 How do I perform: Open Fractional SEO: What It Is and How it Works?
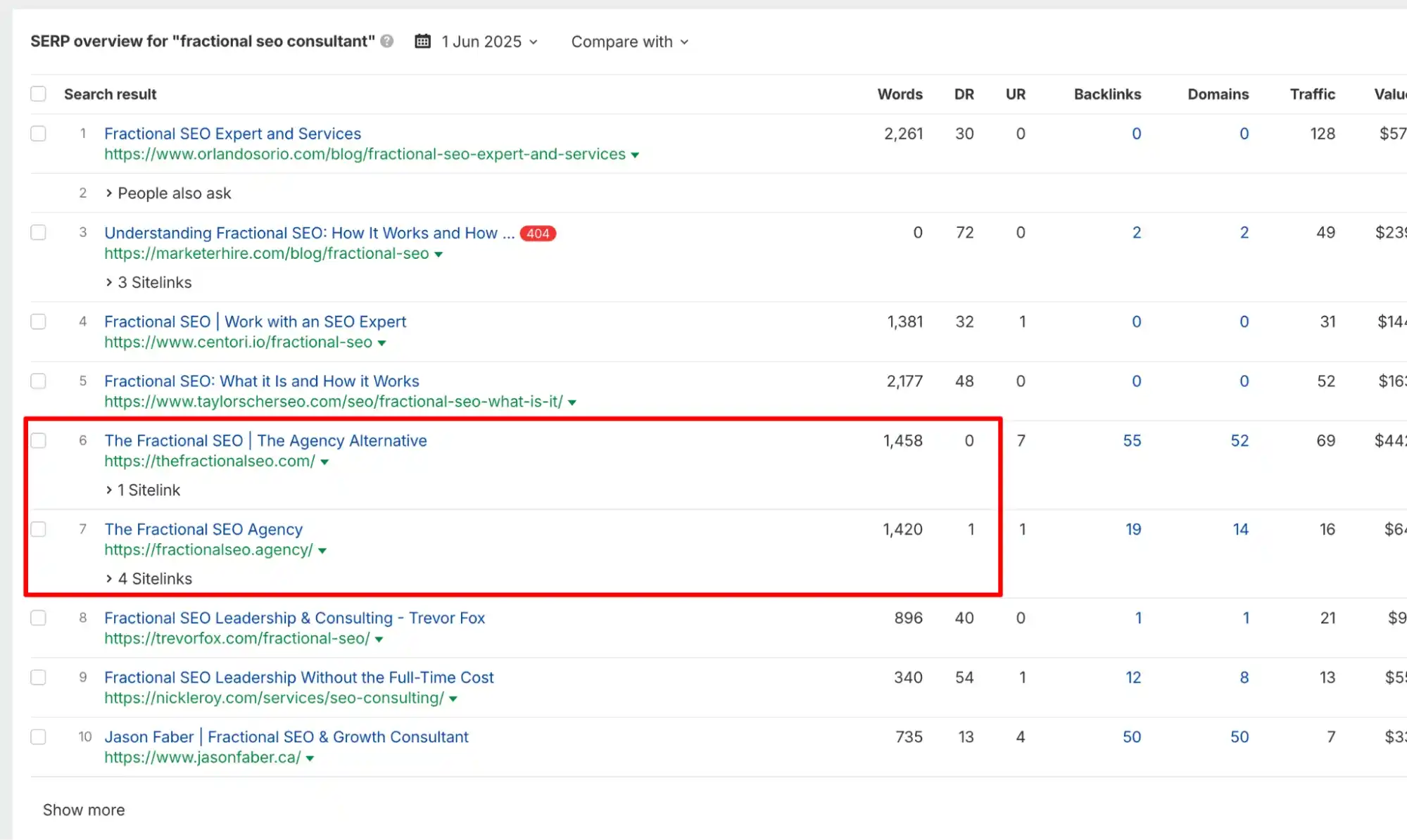261,381
